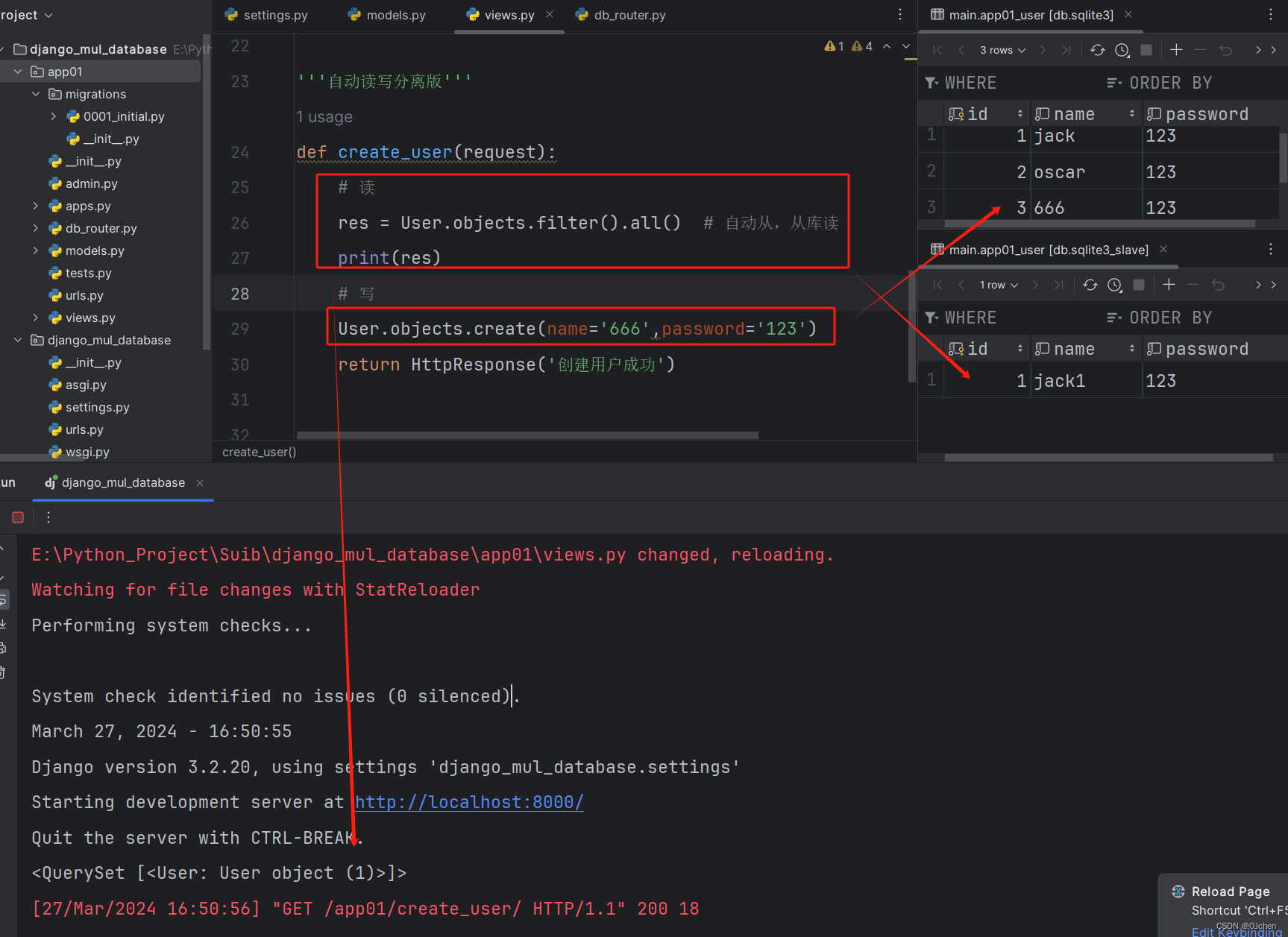Open the Project view dropdown

pos(27,15)
